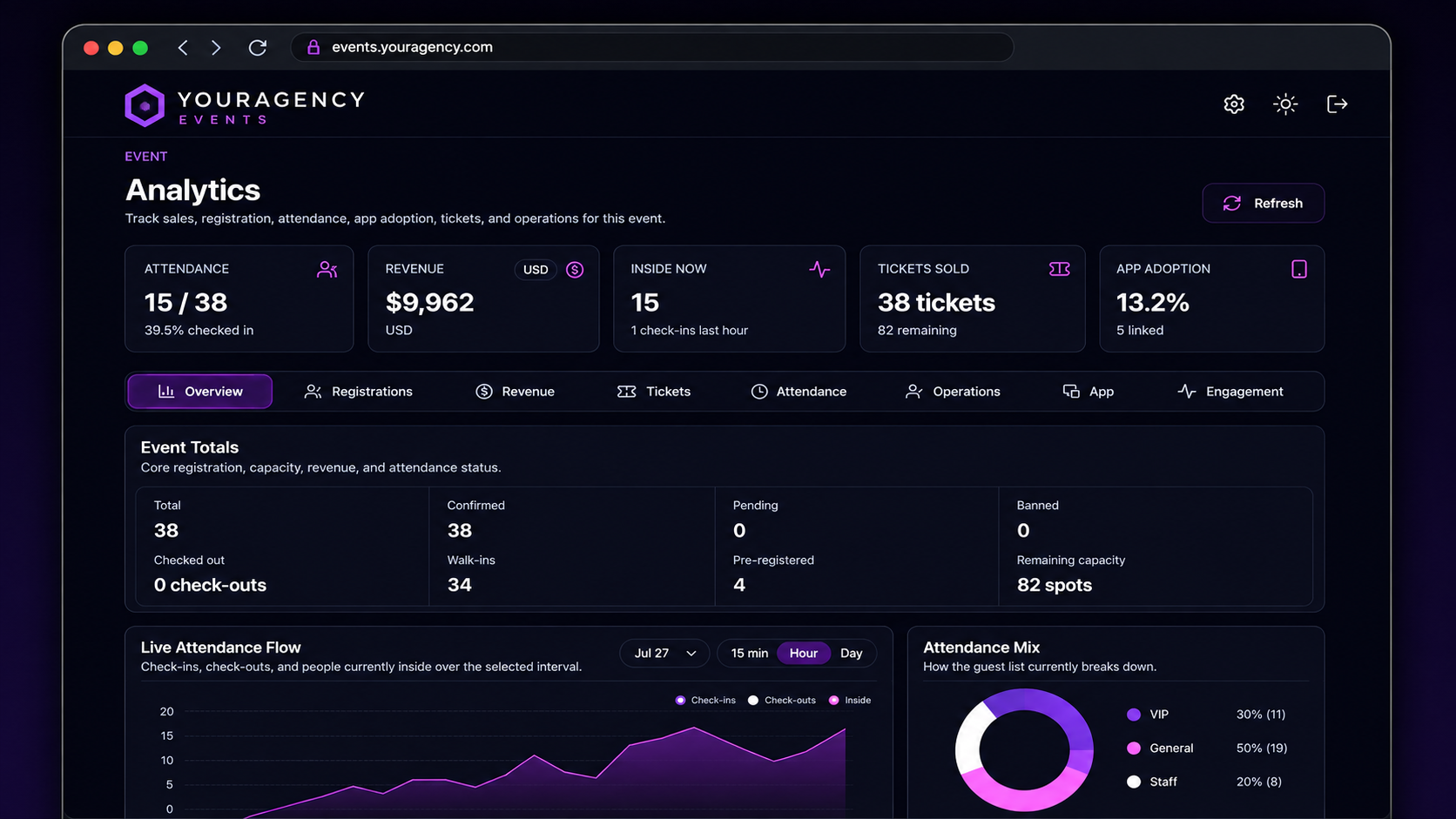Click the attendance people icon
Image resolution: width=1456 pixels, height=819 pixels.
(327, 270)
